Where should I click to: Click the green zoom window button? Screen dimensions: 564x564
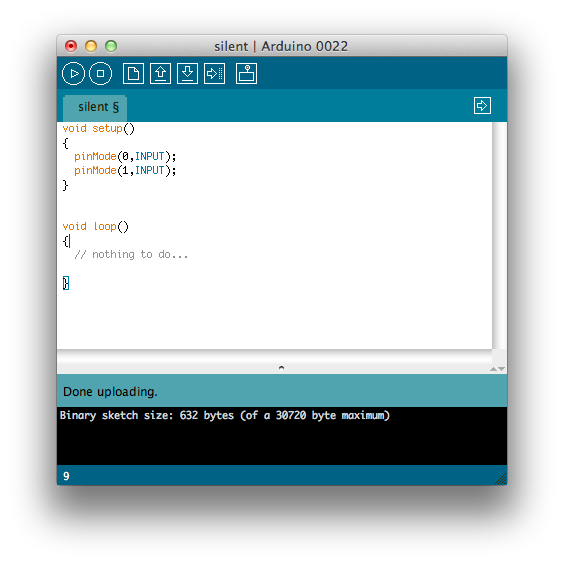tap(111, 46)
